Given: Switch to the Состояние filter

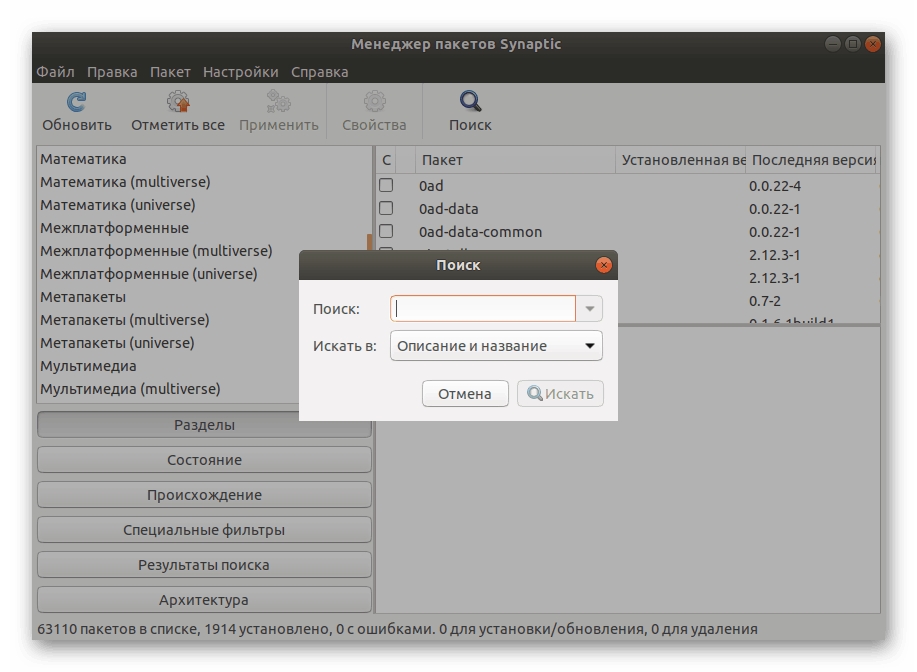Looking at the screenshot, I should pos(204,460).
